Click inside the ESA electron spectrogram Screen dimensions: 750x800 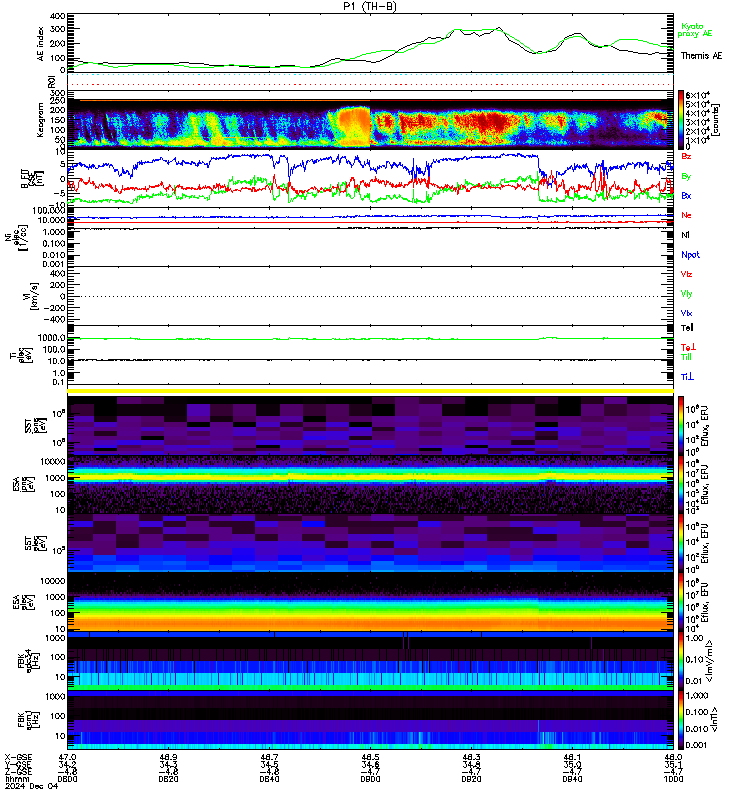click(x=370, y=602)
